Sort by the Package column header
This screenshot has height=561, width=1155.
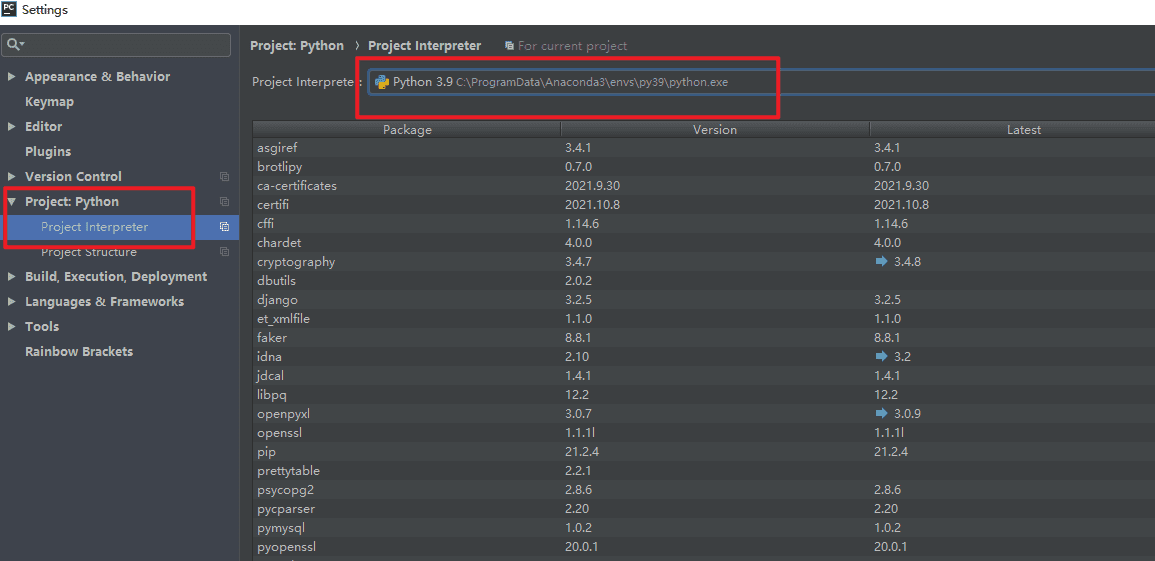[407, 130]
